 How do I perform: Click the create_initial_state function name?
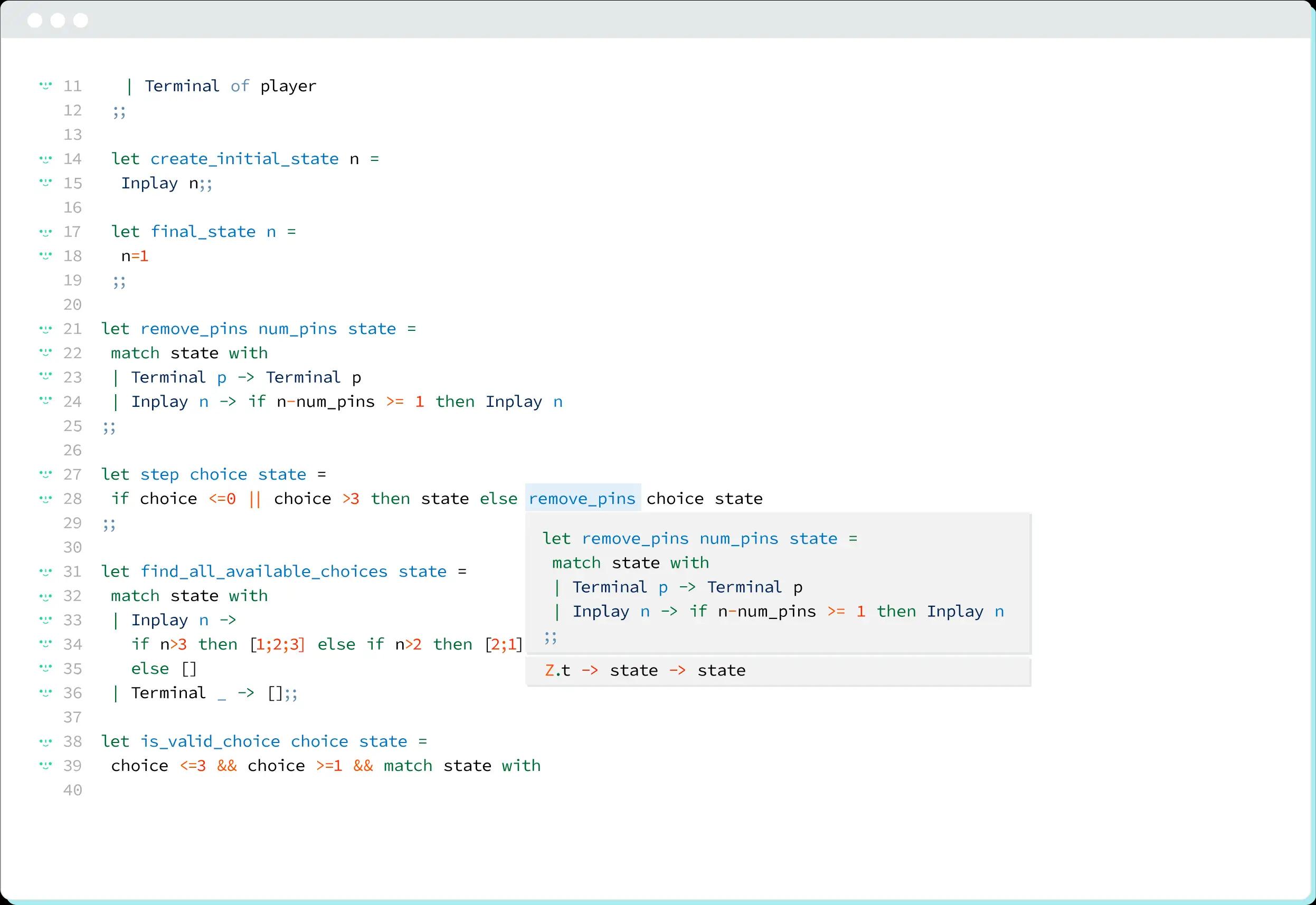(244, 159)
